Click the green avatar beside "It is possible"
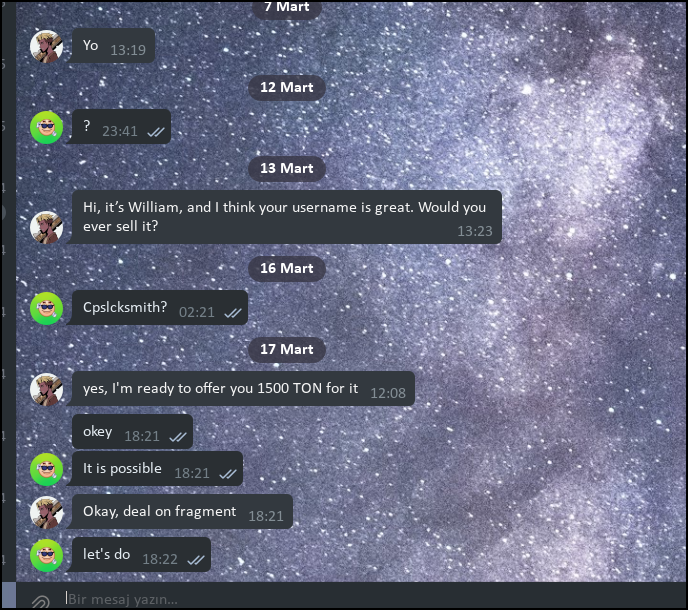Screen dimensions: 688x610 coord(46,469)
